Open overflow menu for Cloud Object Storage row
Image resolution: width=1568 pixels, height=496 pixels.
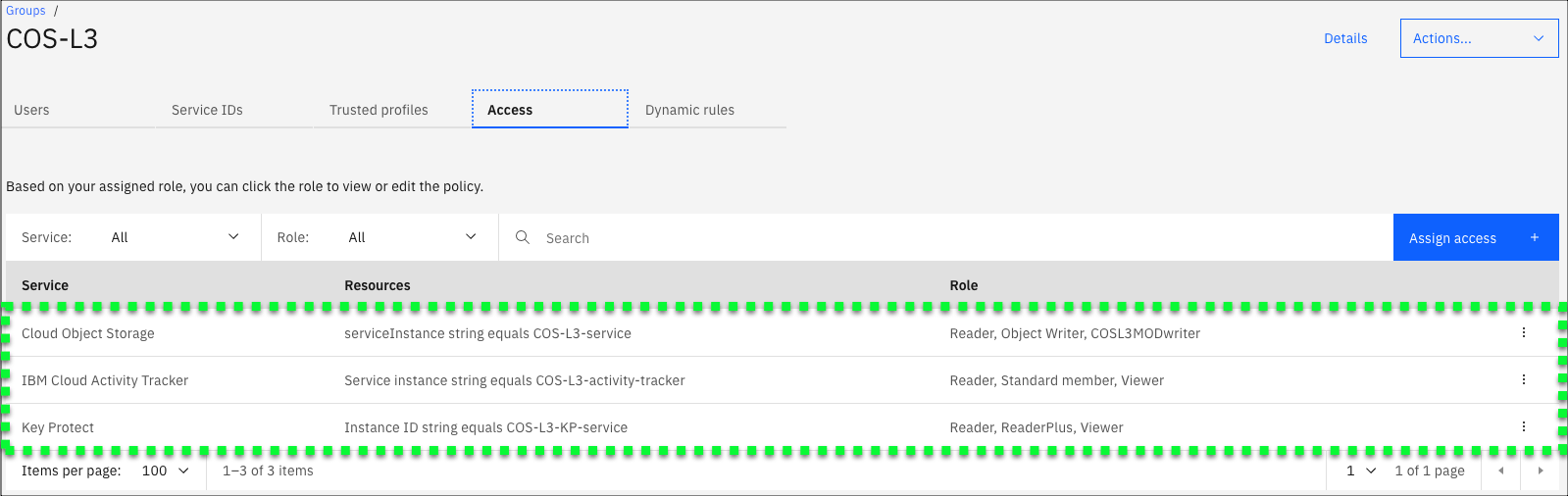1523,332
